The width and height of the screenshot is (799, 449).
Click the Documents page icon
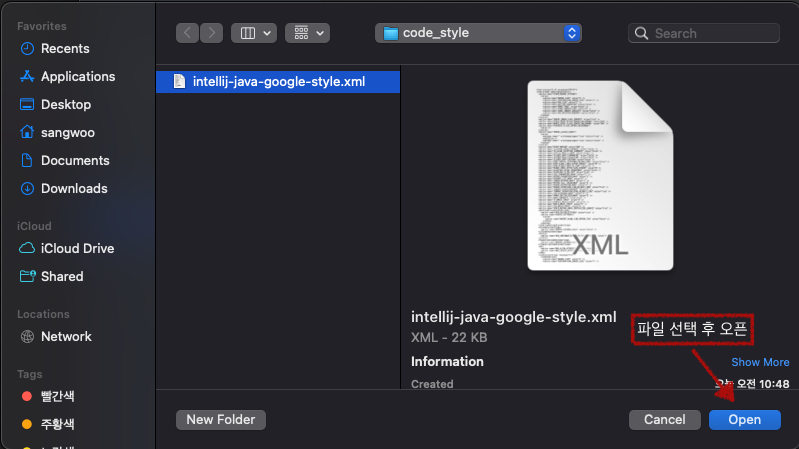(27, 161)
